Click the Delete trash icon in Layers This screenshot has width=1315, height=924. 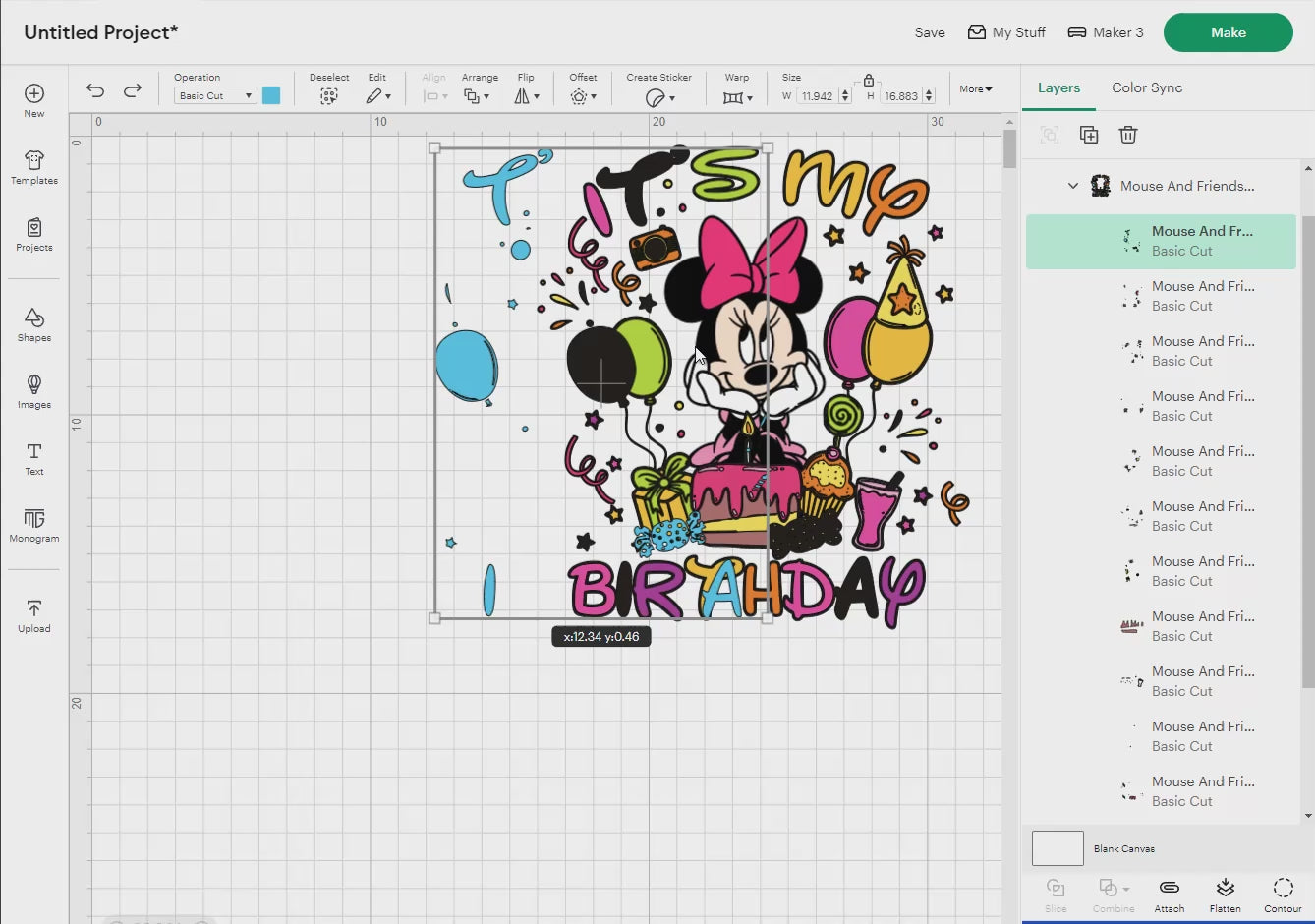point(1128,135)
